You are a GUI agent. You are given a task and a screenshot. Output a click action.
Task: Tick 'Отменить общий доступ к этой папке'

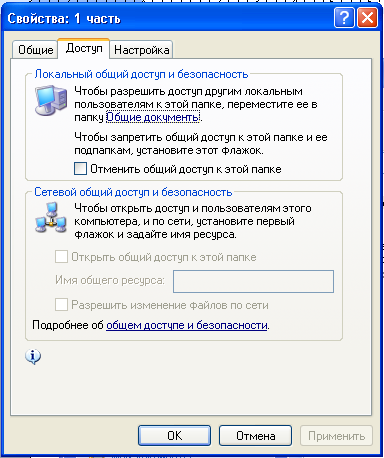click(x=80, y=169)
